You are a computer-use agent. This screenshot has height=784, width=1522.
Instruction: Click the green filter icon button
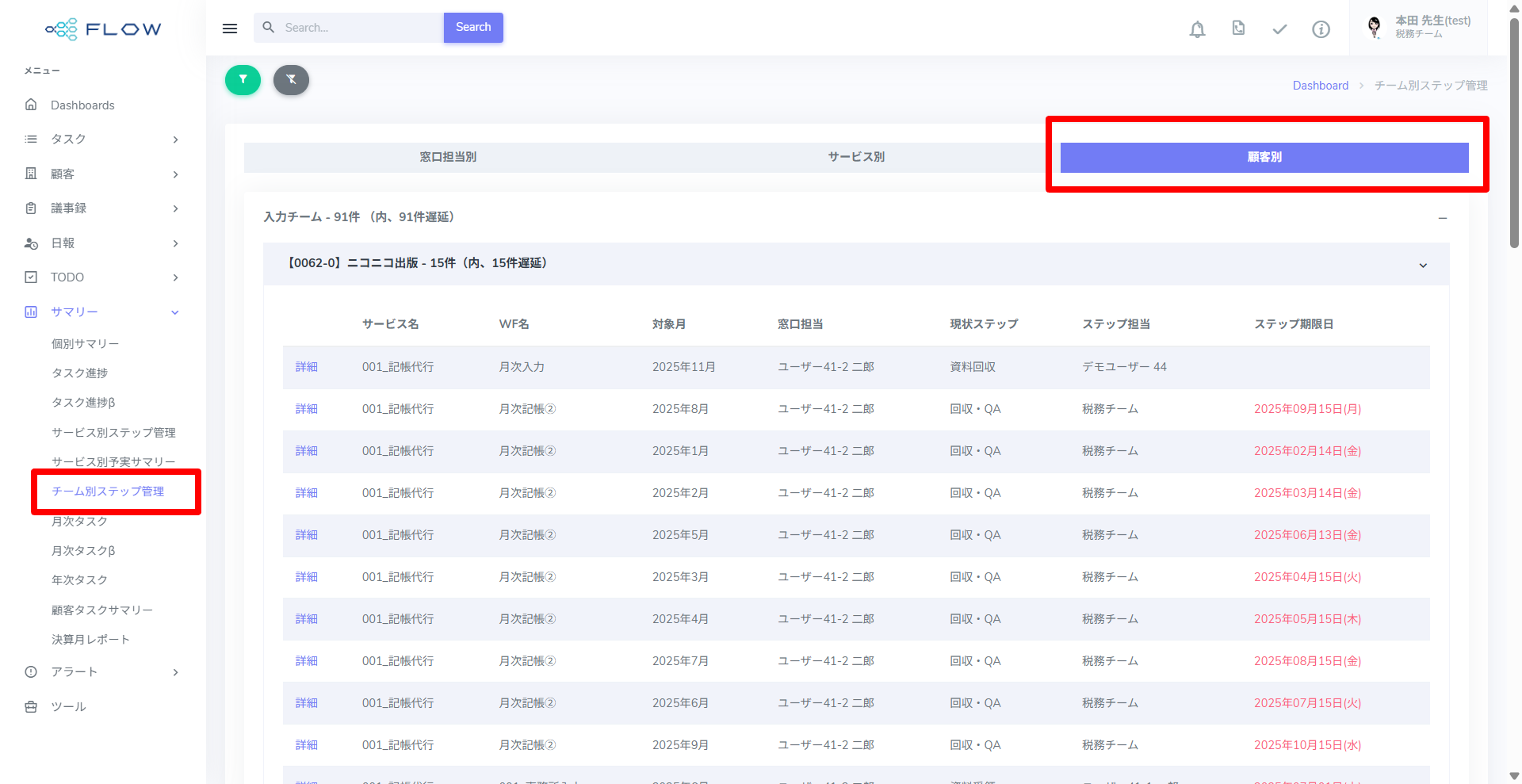click(x=243, y=80)
